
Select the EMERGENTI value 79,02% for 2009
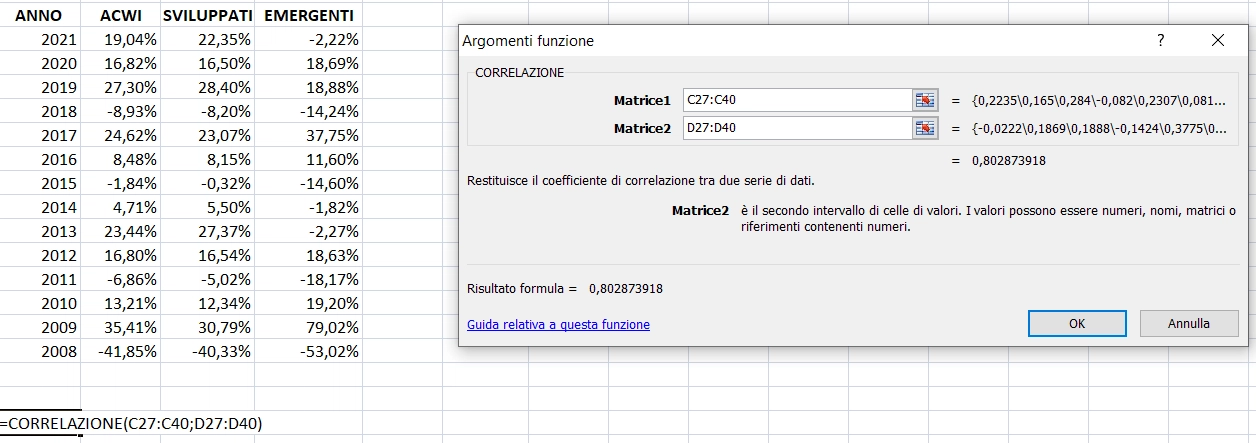click(x=308, y=327)
